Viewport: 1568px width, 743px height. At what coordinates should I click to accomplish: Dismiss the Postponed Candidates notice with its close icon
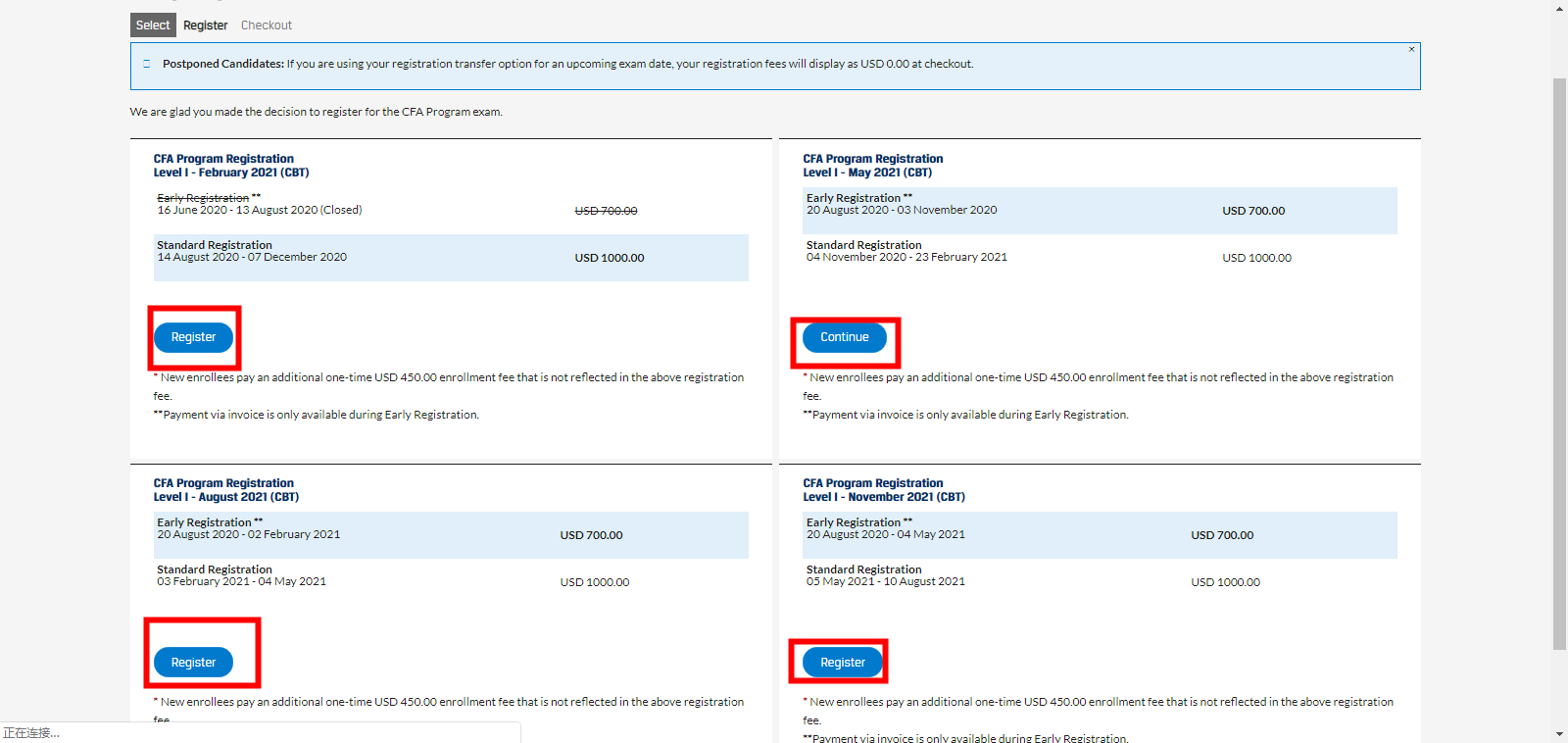click(1411, 49)
